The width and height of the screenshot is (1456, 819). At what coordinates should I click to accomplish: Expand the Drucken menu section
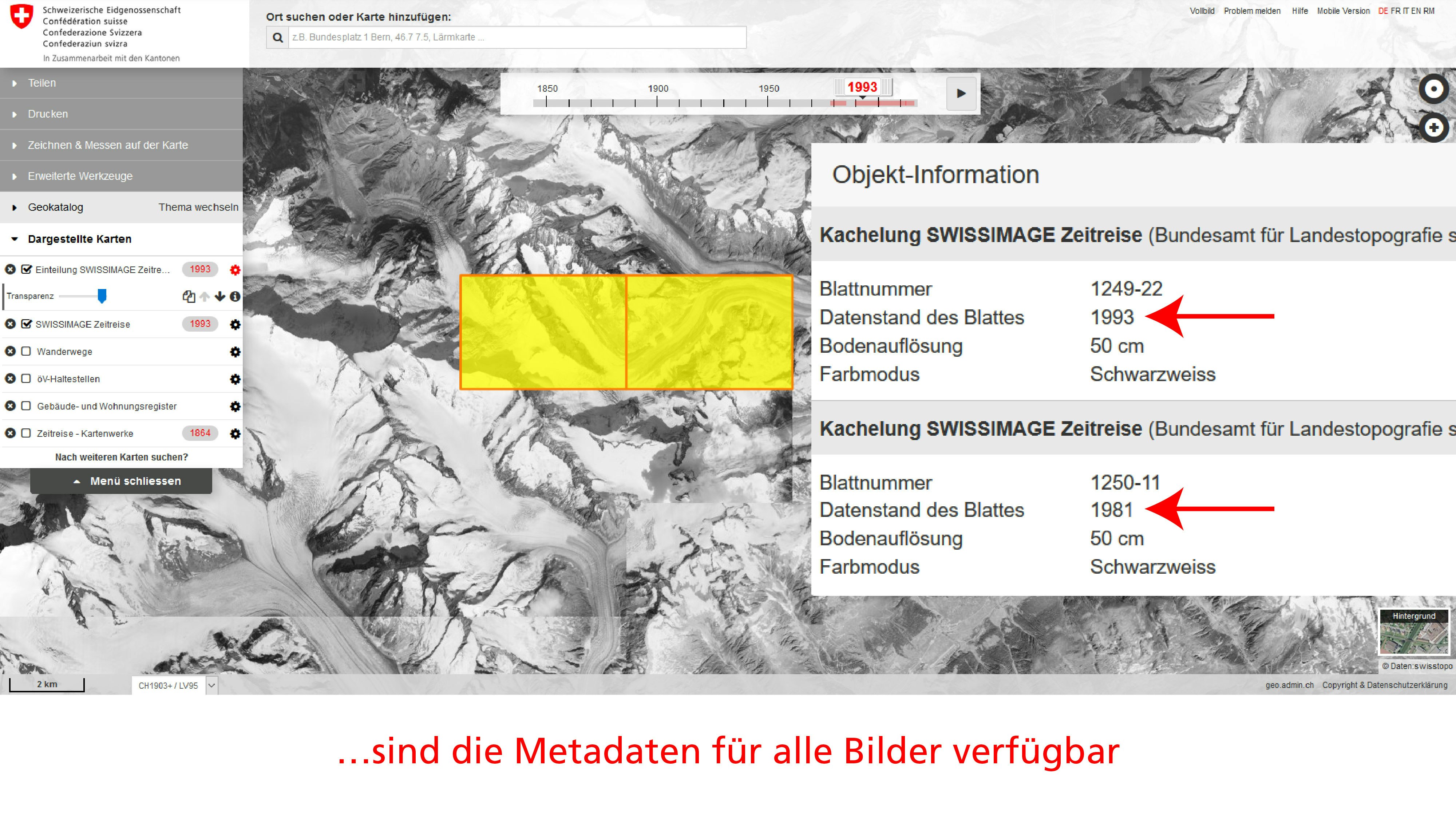coord(47,114)
